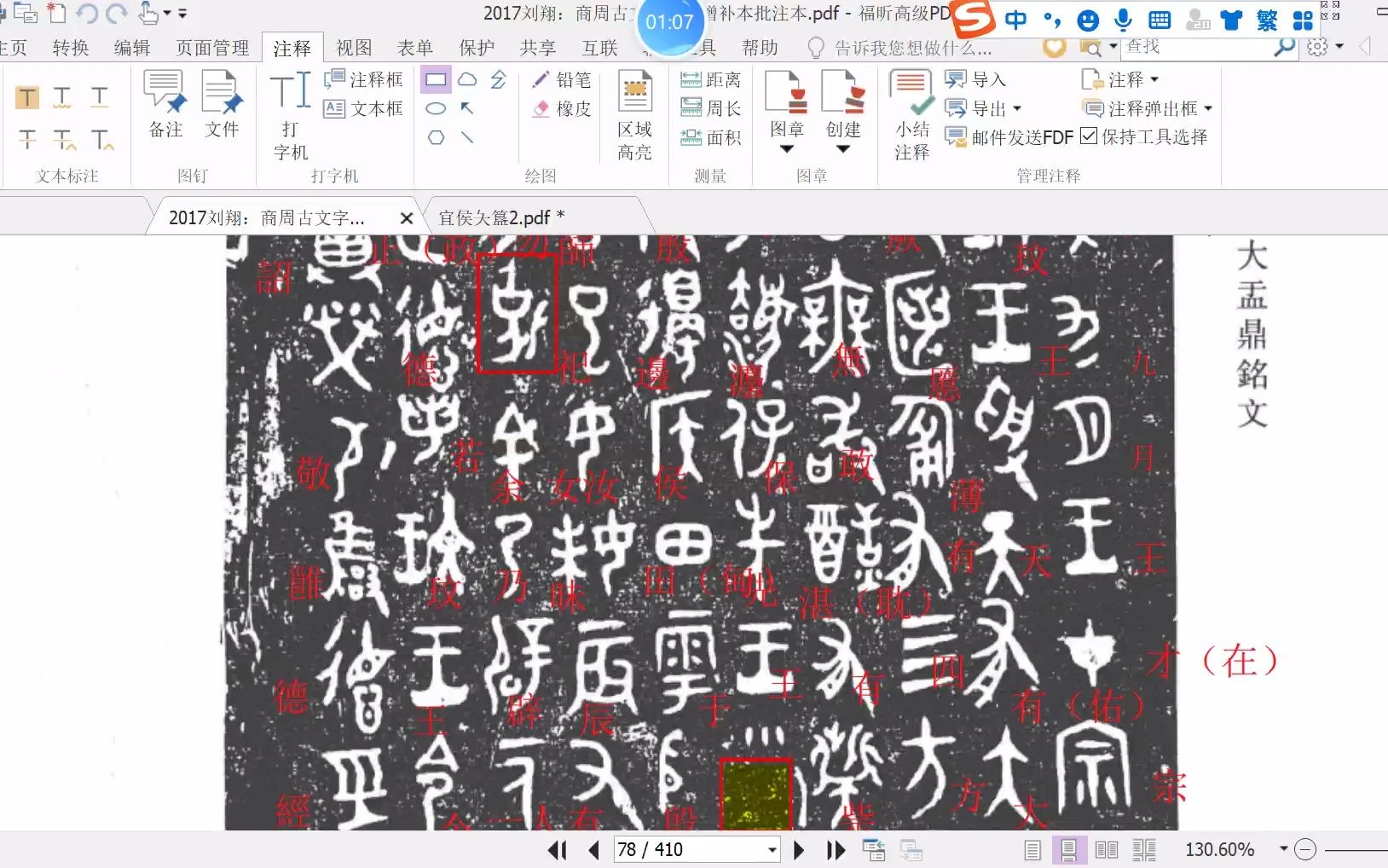1388x868 pixels.
Task: Select the squiggly underline text tool
Action: 62,97
